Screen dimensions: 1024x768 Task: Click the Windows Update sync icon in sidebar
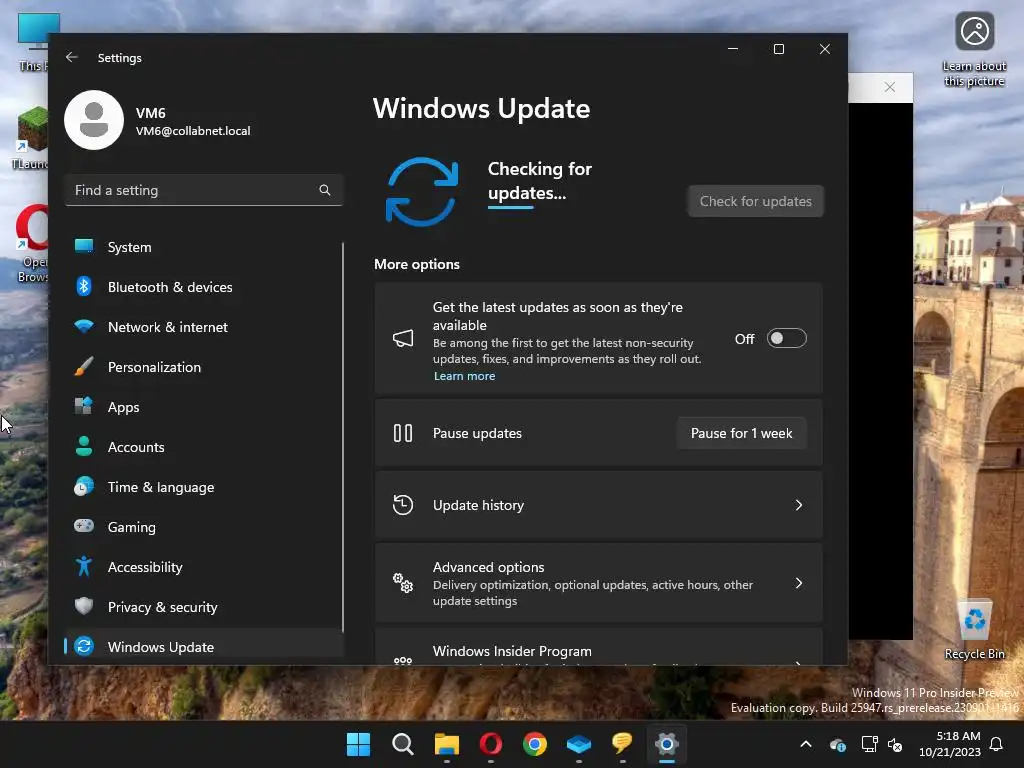coord(84,646)
